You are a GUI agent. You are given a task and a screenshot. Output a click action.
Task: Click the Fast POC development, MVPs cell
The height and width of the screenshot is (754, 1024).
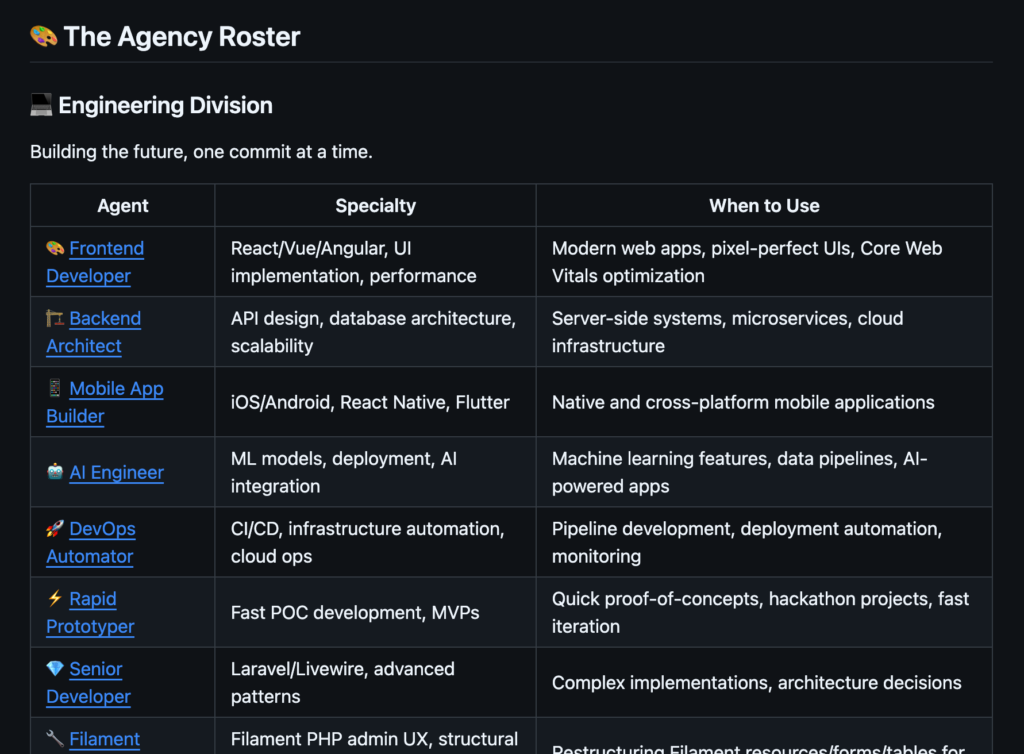pos(355,612)
